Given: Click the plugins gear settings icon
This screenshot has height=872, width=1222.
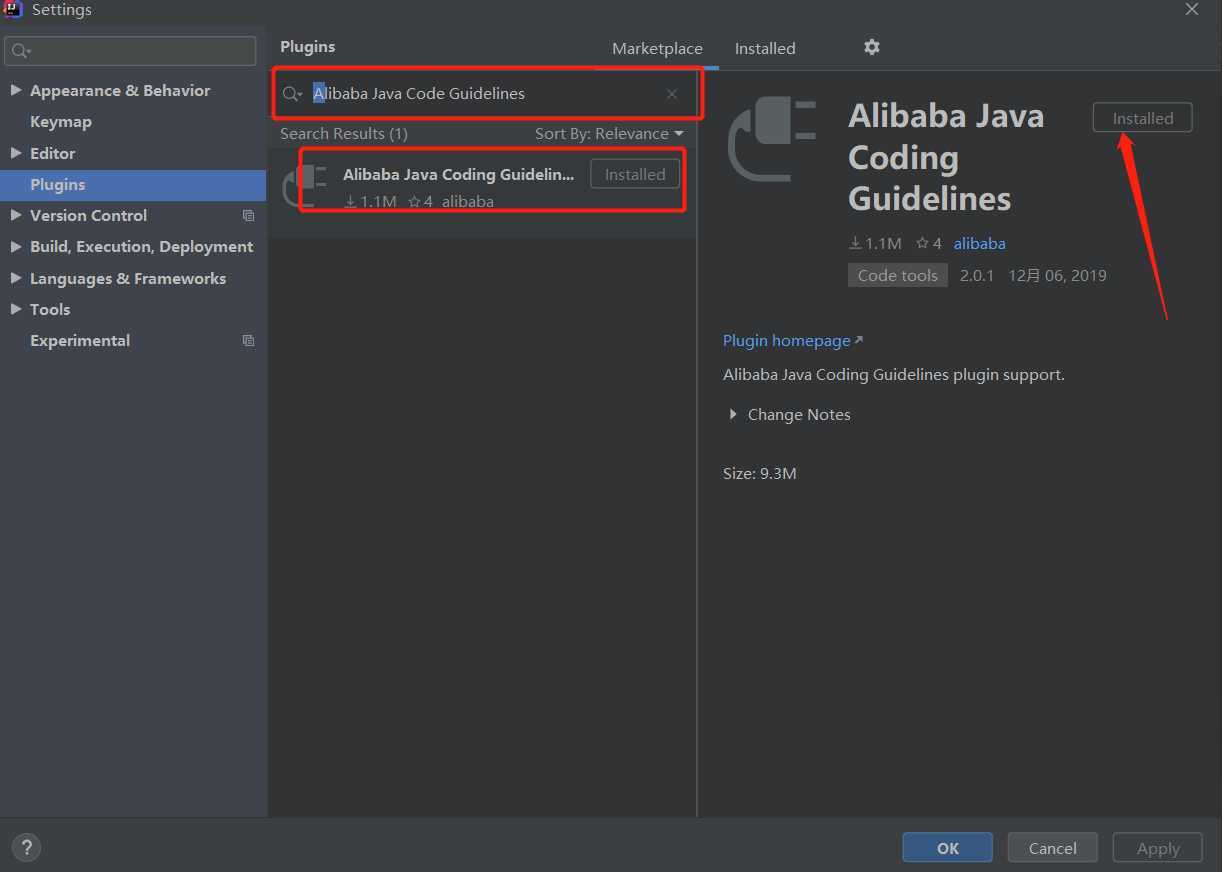Looking at the screenshot, I should [872, 47].
